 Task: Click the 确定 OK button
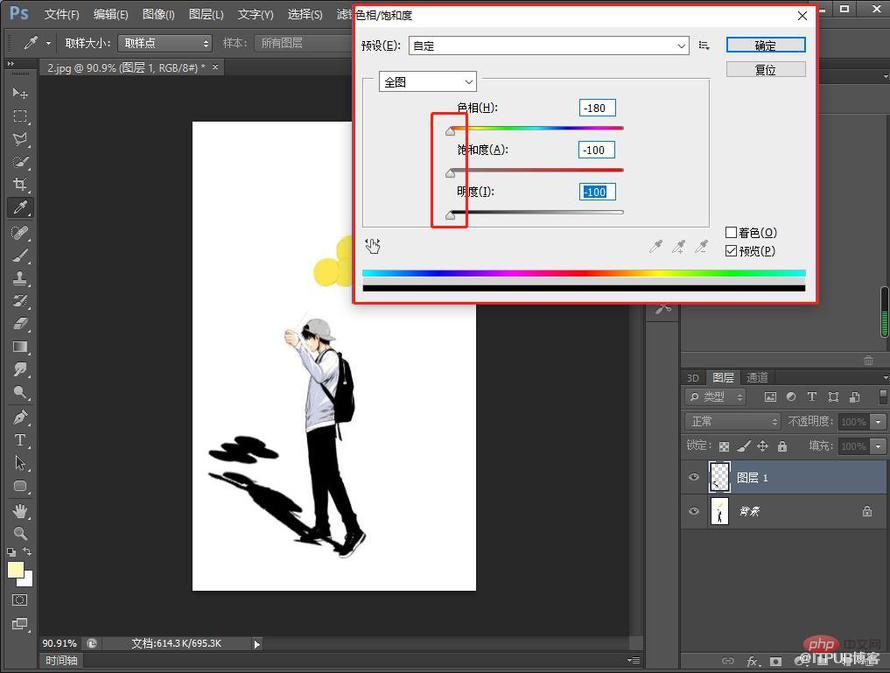(766, 45)
